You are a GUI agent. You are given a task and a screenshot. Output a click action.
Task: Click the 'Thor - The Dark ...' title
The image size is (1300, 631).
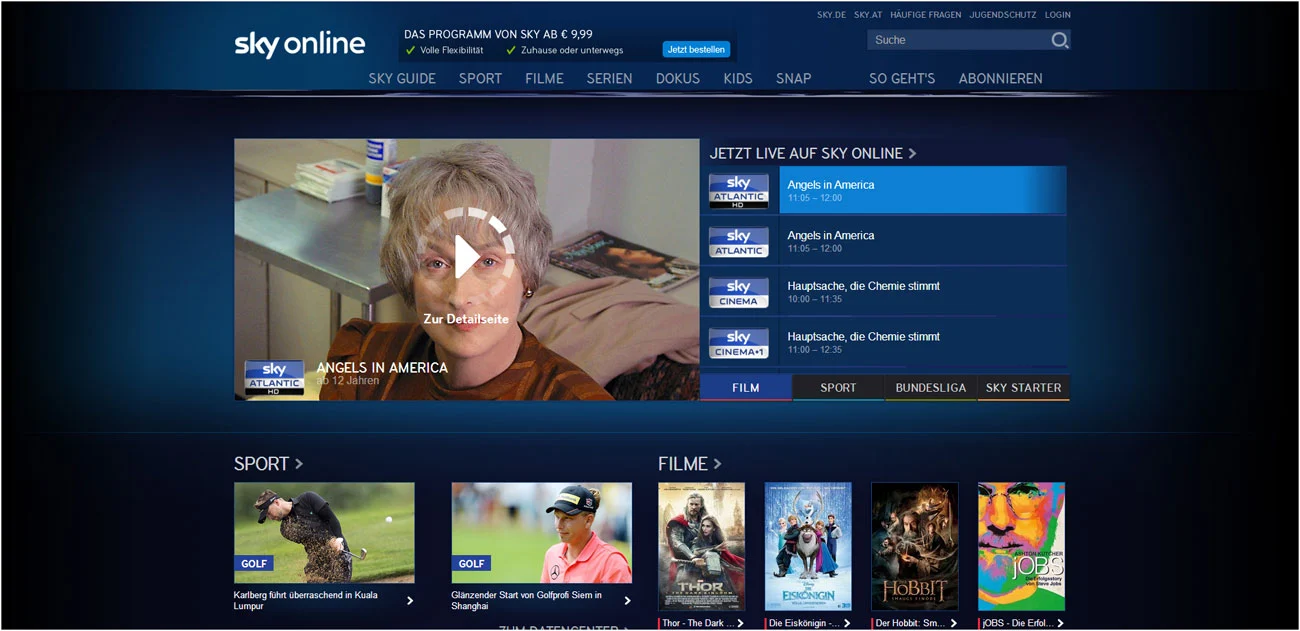click(698, 623)
